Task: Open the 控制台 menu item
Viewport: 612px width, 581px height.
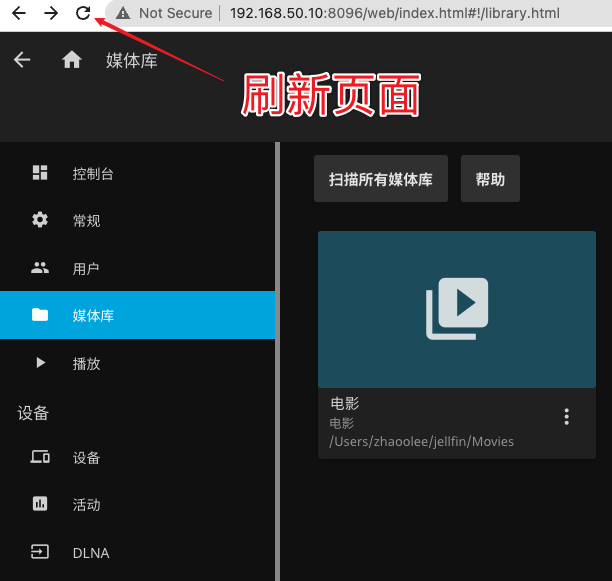Action: click(x=137, y=173)
